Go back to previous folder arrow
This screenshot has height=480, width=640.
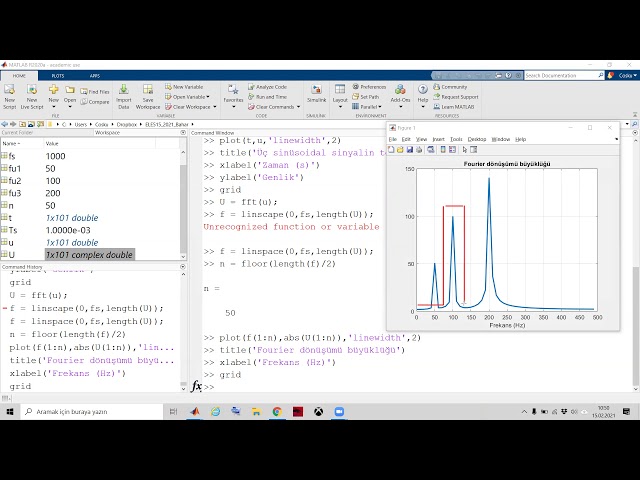[4, 124]
